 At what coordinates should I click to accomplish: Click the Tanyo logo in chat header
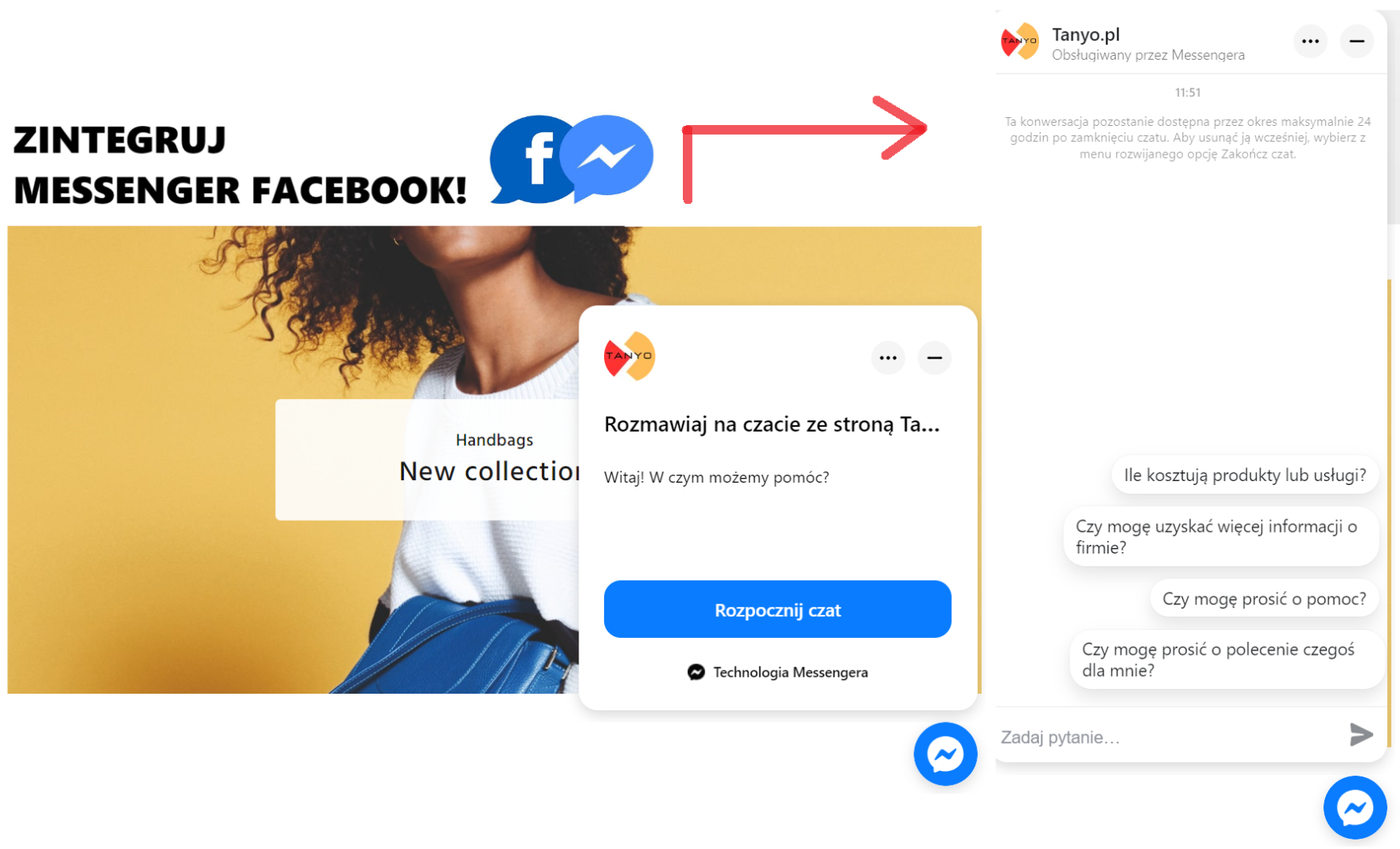point(1020,41)
